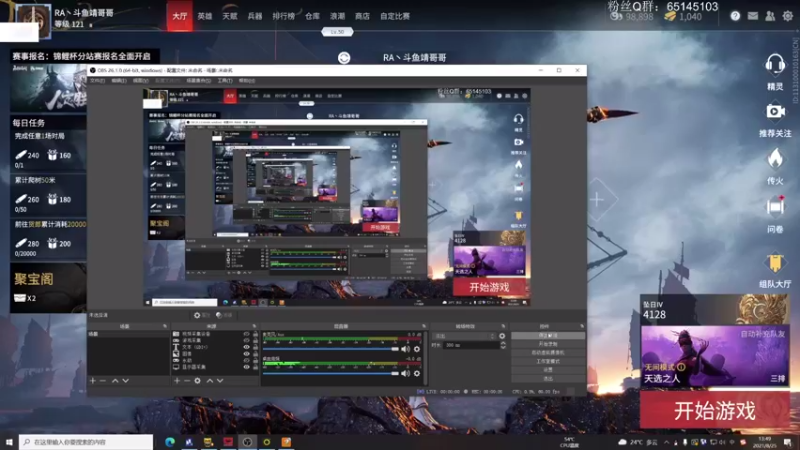This screenshot has width=800, height=450.
Task: Open 天选之人 mode card
Action: click(714, 356)
